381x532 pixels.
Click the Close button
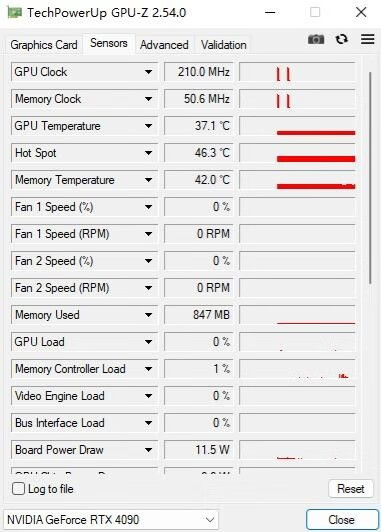click(342, 519)
